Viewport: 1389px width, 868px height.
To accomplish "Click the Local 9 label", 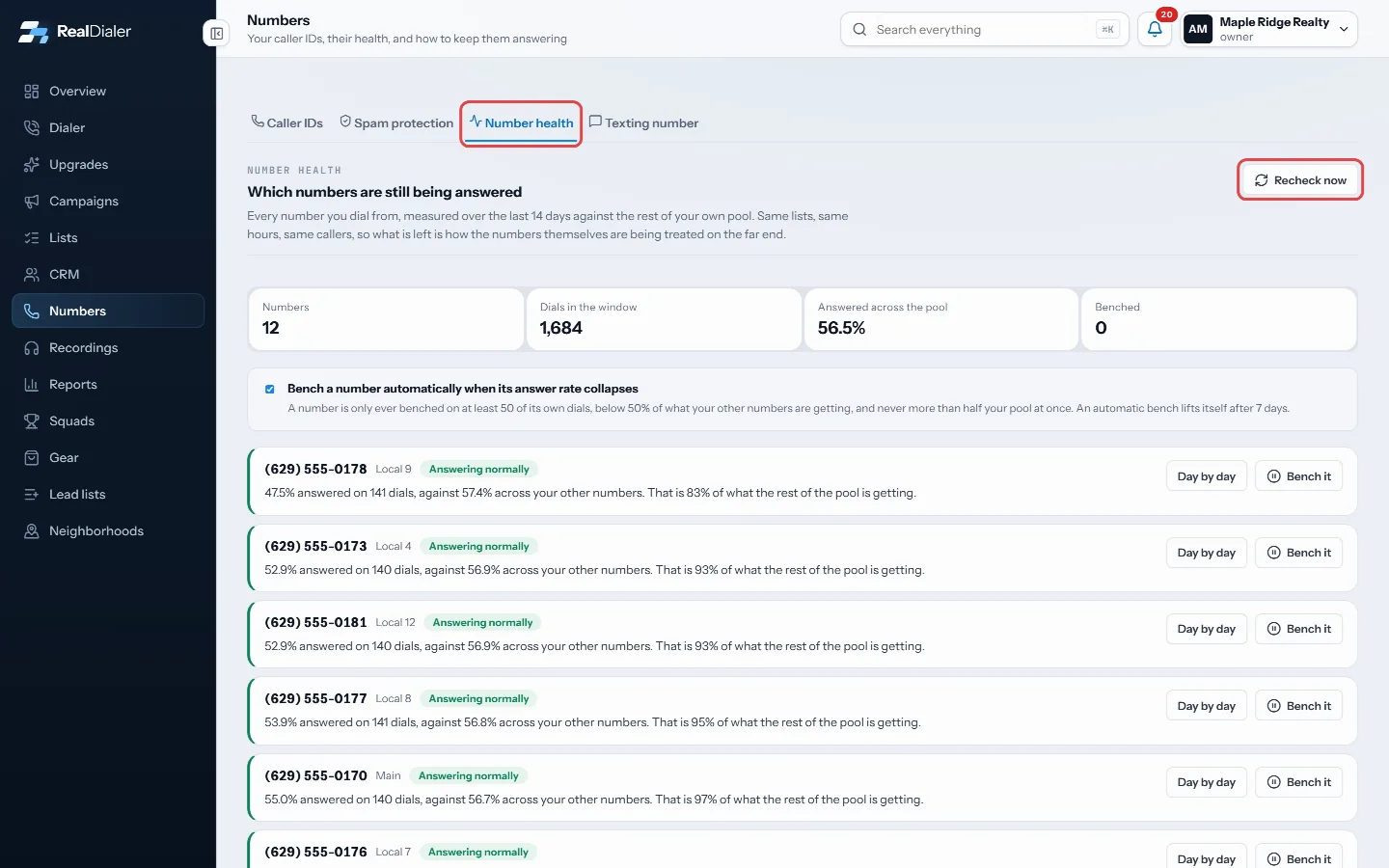I will click(394, 470).
